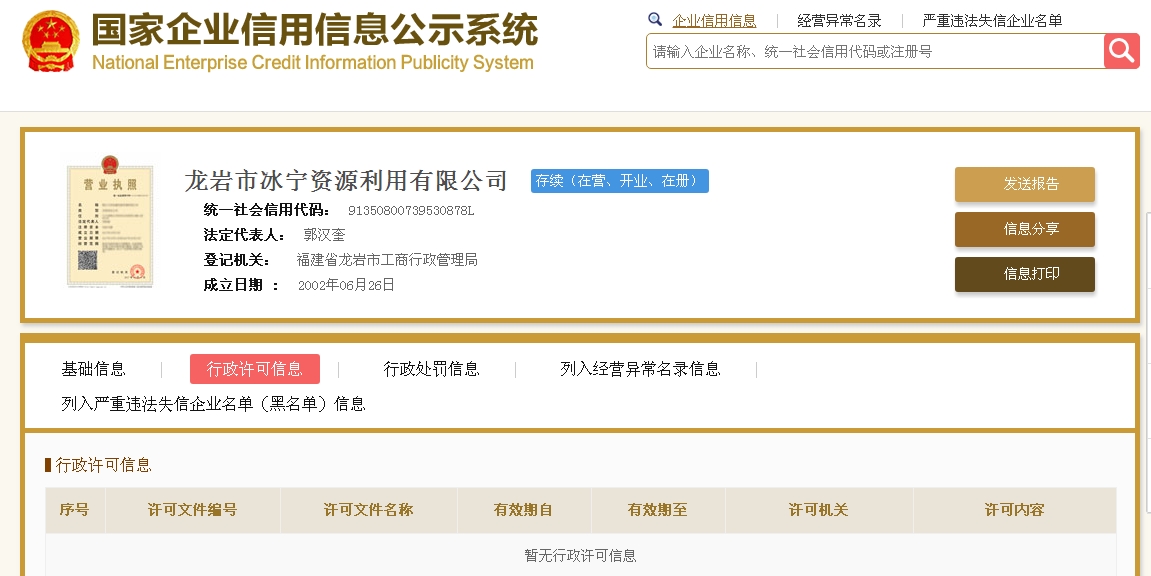Switch to the 行政许可信息 tab
The height and width of the screenshot is (576, 1151).
click(x=255, y=369)
